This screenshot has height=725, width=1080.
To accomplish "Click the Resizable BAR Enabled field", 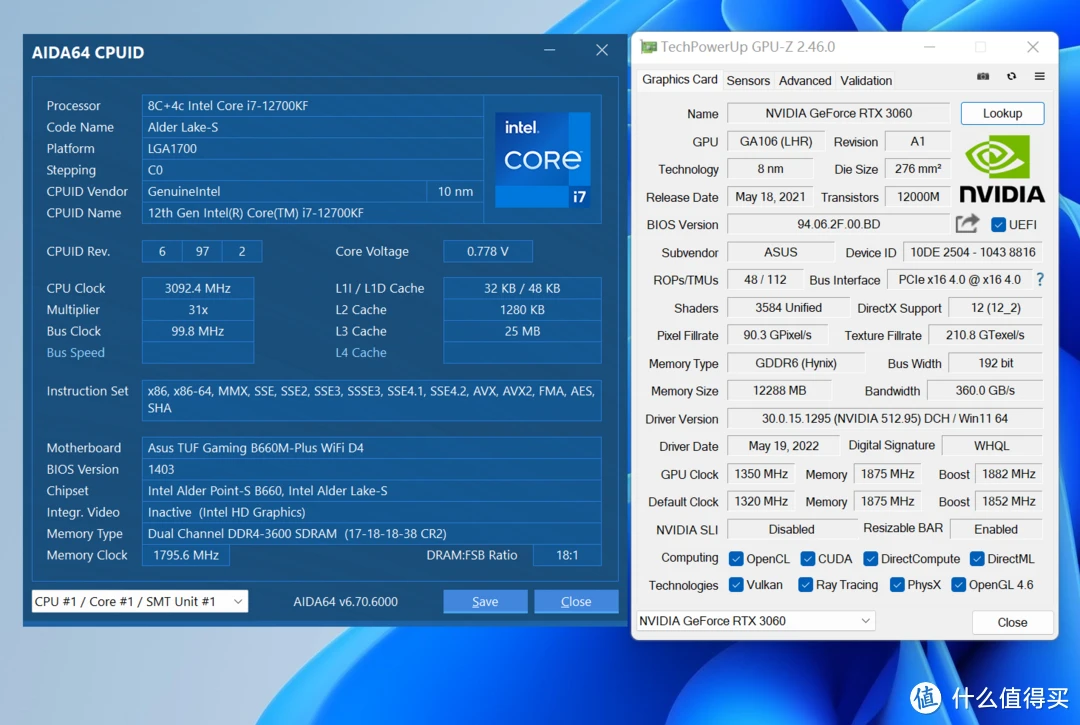I will (995, 529).
